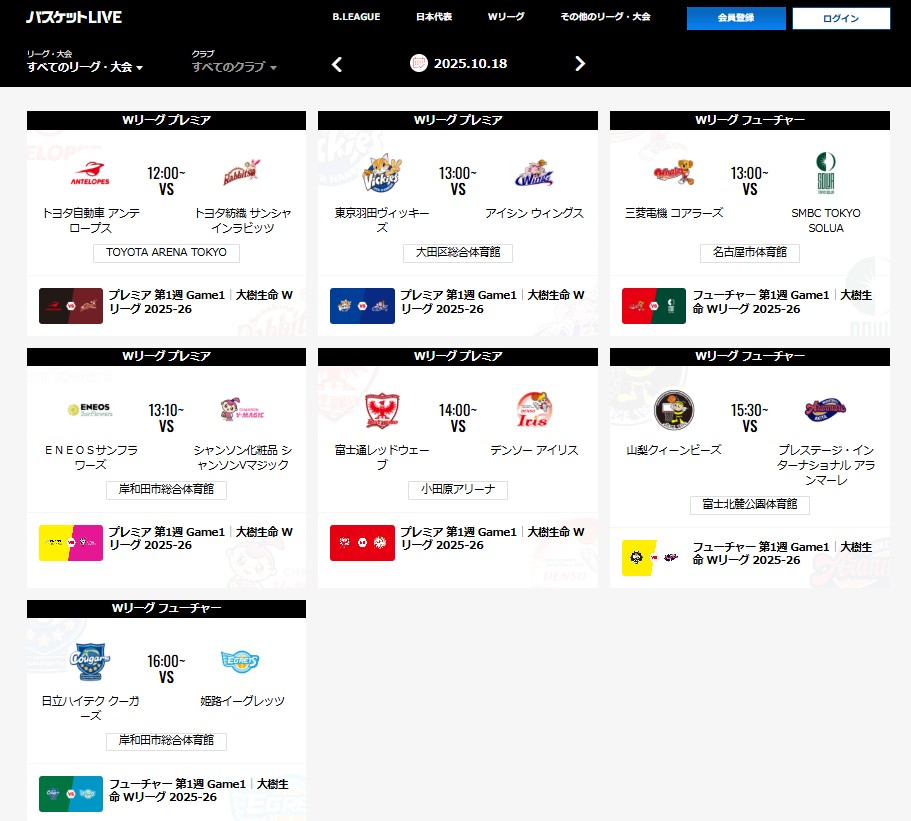911x821 pixels.
Task: Open the ENEOS vs Chanson video thumbnail
Action: coord(71,543)
